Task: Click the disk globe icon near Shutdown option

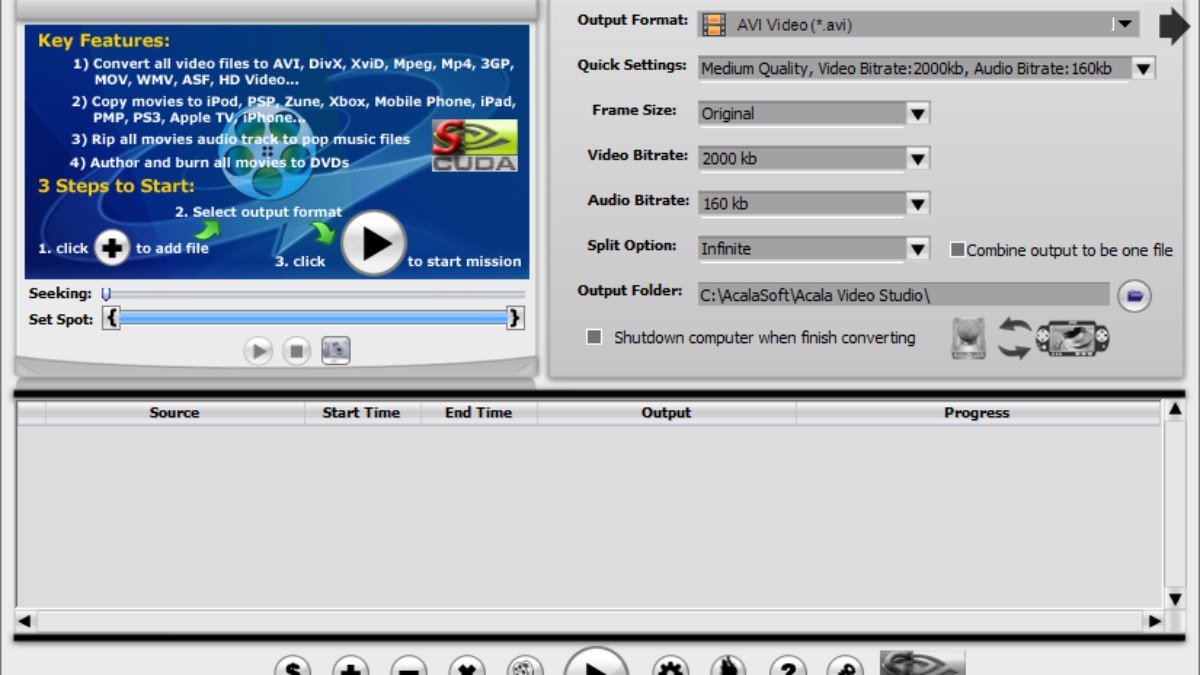Action: coord(968,338)
